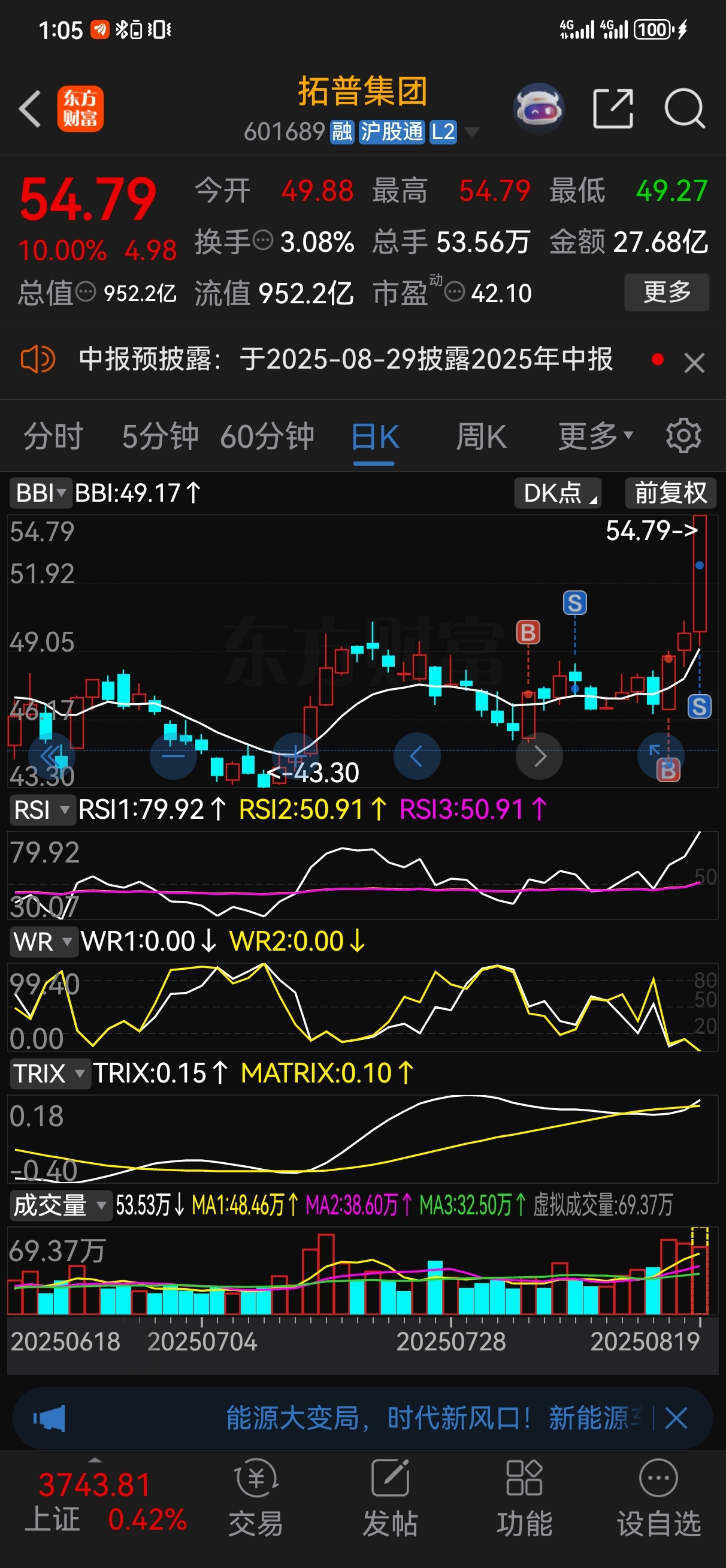
Task: Move chart left with the circle arrow
Action: tap(417, 756)
